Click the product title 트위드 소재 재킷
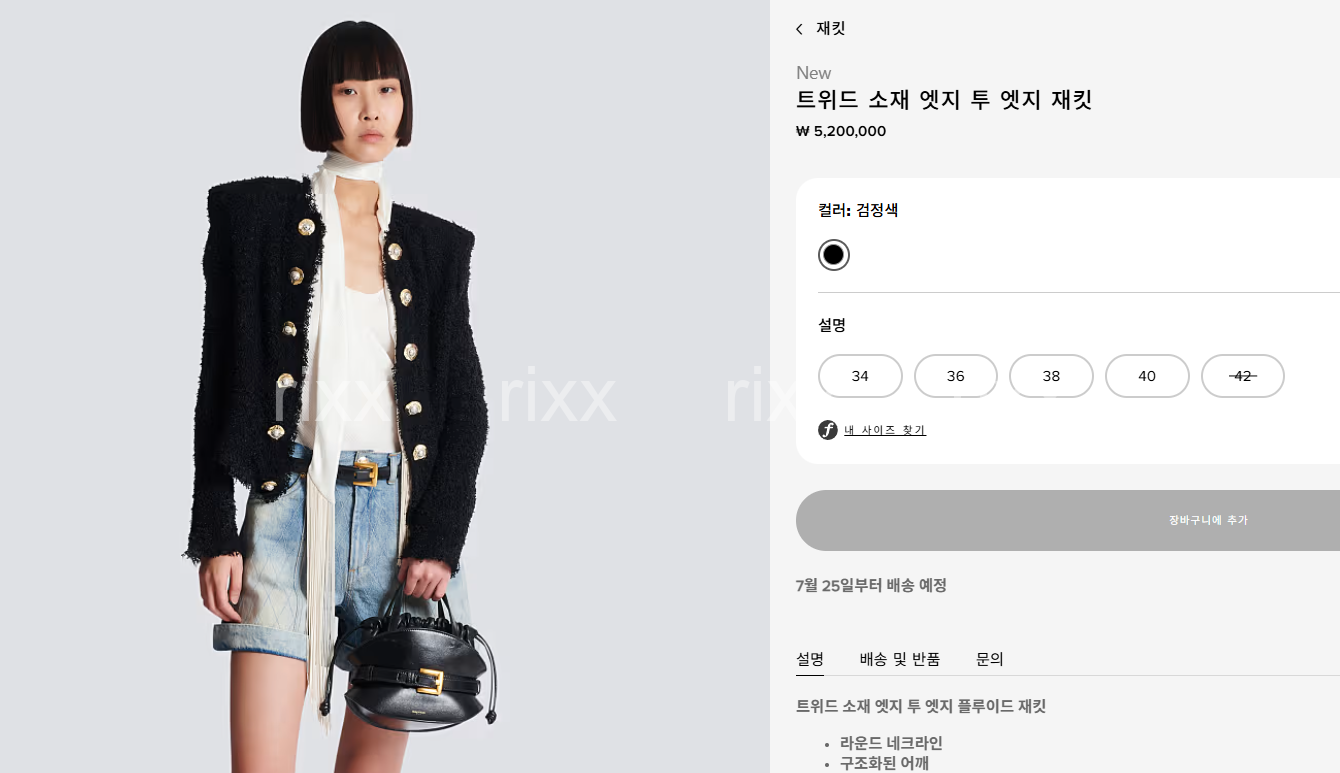The width and height of the screenshot is (1340, 773). [944, 100]
